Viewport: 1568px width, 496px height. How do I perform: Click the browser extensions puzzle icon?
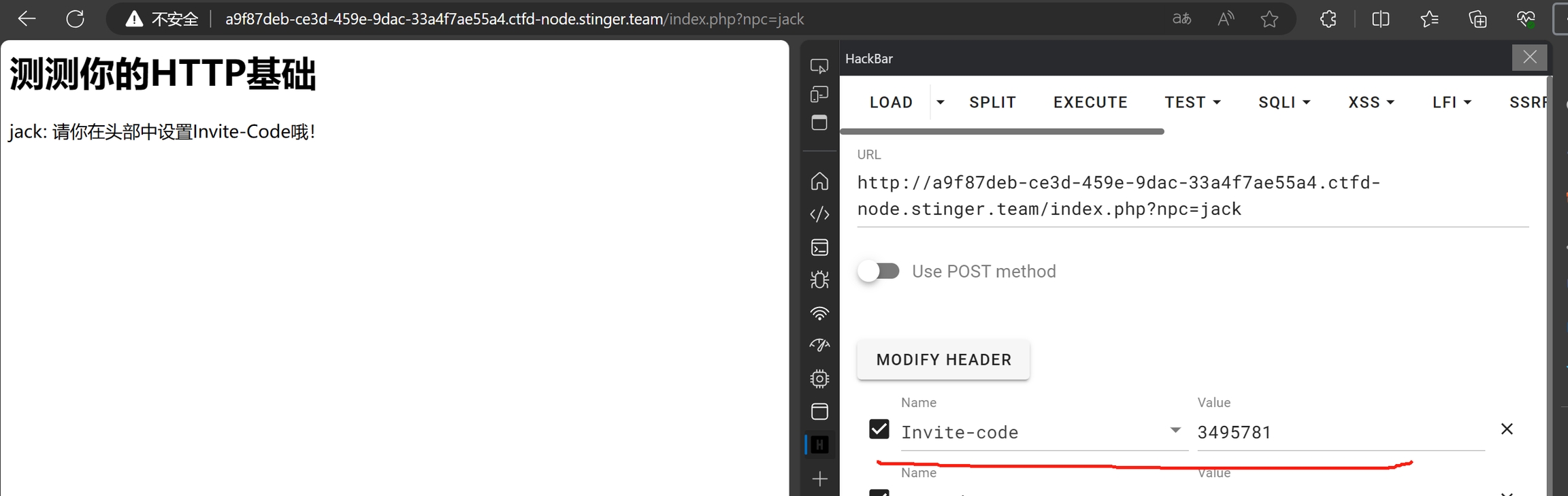coord(1328,19)
